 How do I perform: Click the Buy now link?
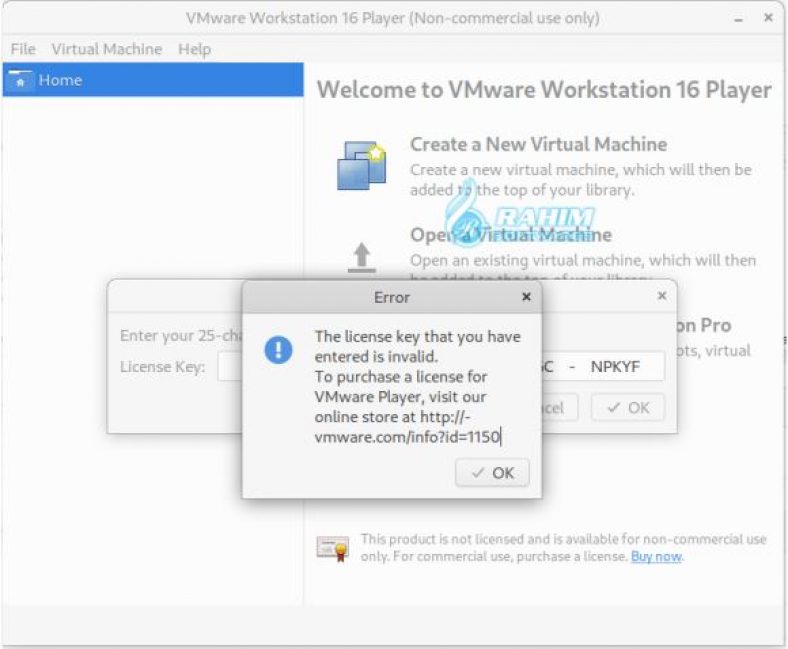pos(656,557)
